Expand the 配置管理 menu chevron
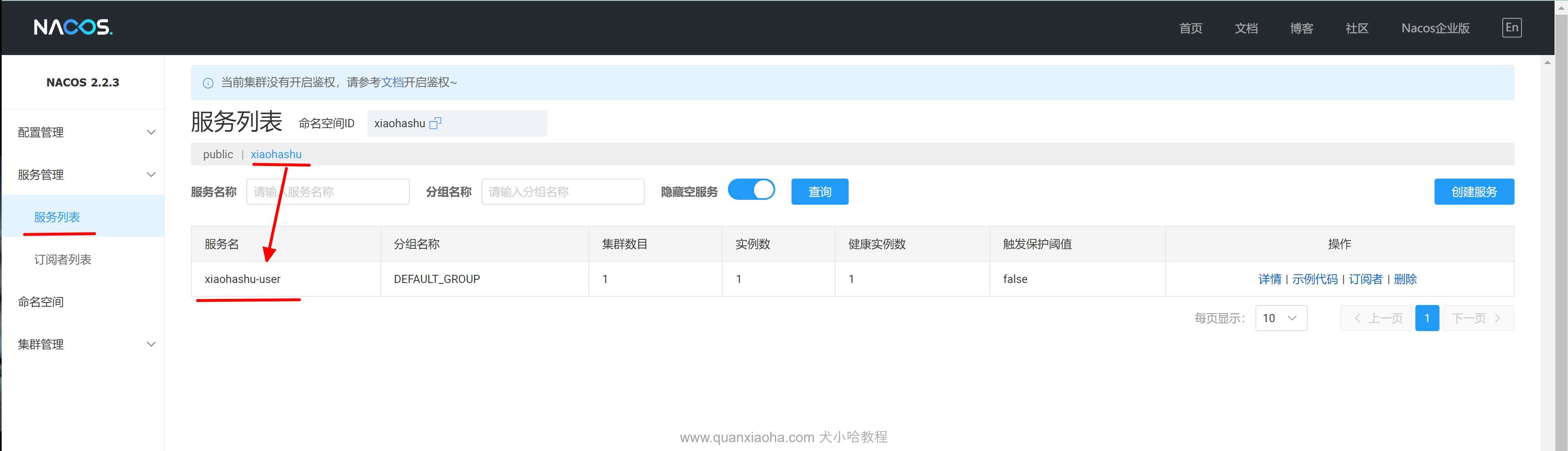Viewport: 1568px width, 451px height. click(151, 132)
